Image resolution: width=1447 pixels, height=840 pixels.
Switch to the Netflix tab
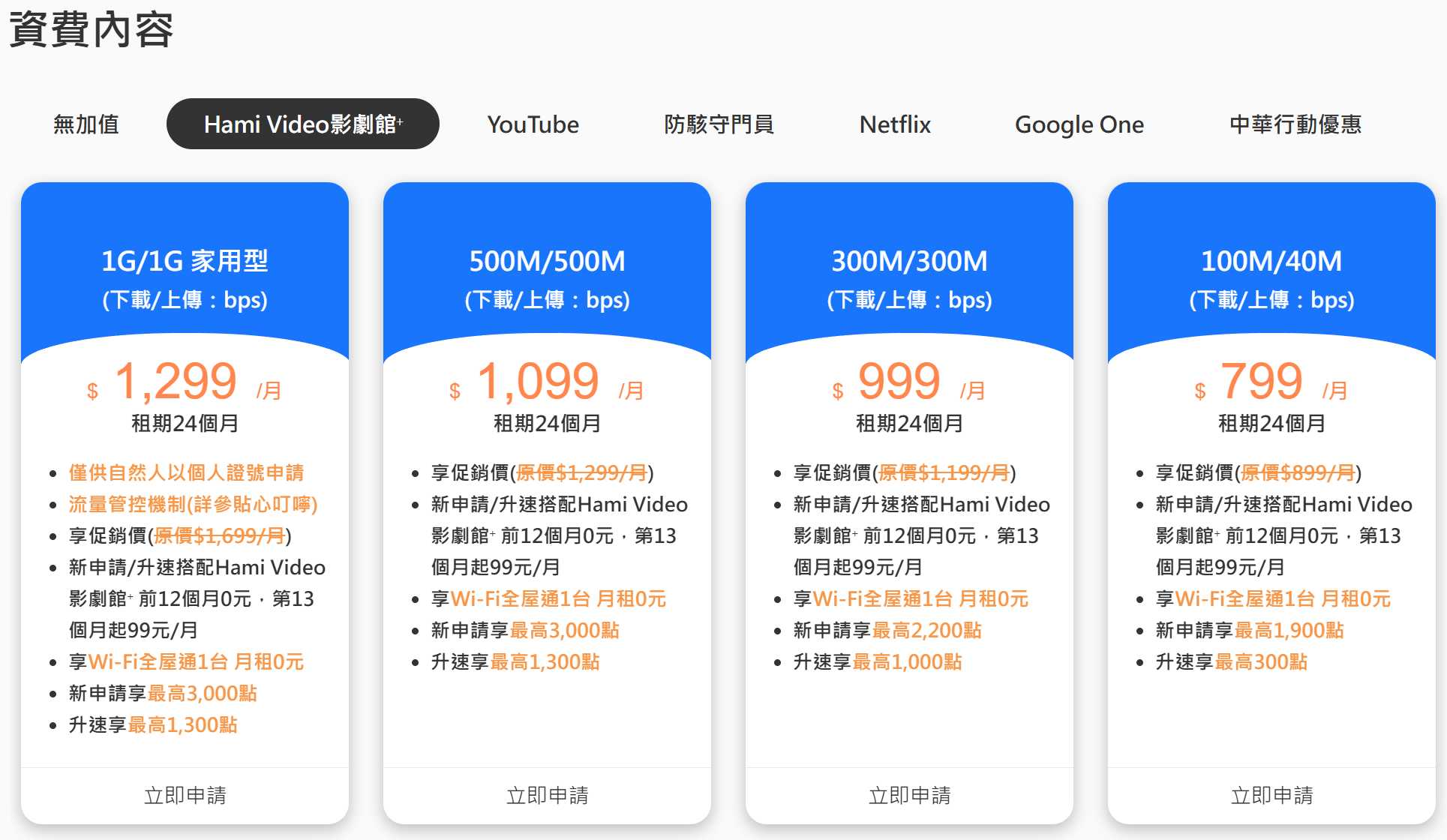894,124
